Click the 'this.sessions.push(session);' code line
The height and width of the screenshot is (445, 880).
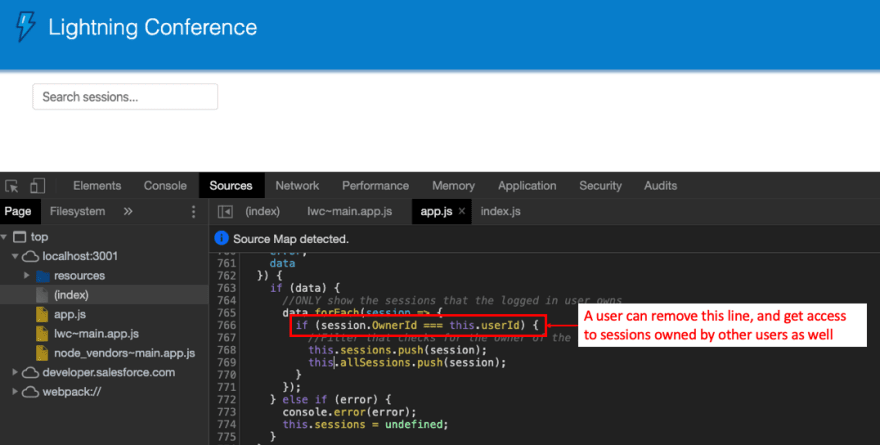(x=397, y=350)
